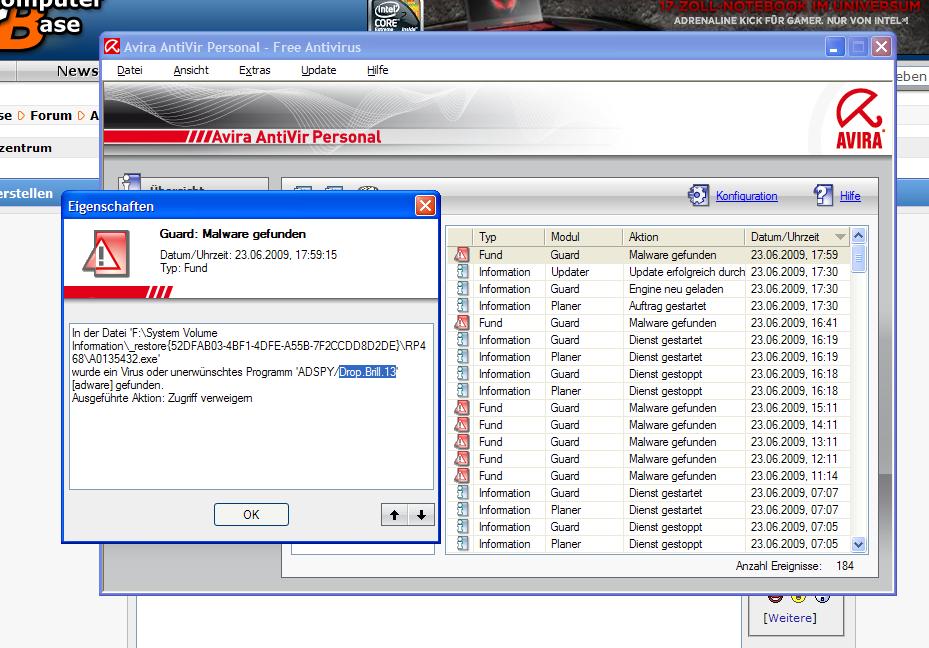The image size is (929, 648).
Task: Close the Avira AntiVir Personal window
Action: pos(882,47)
